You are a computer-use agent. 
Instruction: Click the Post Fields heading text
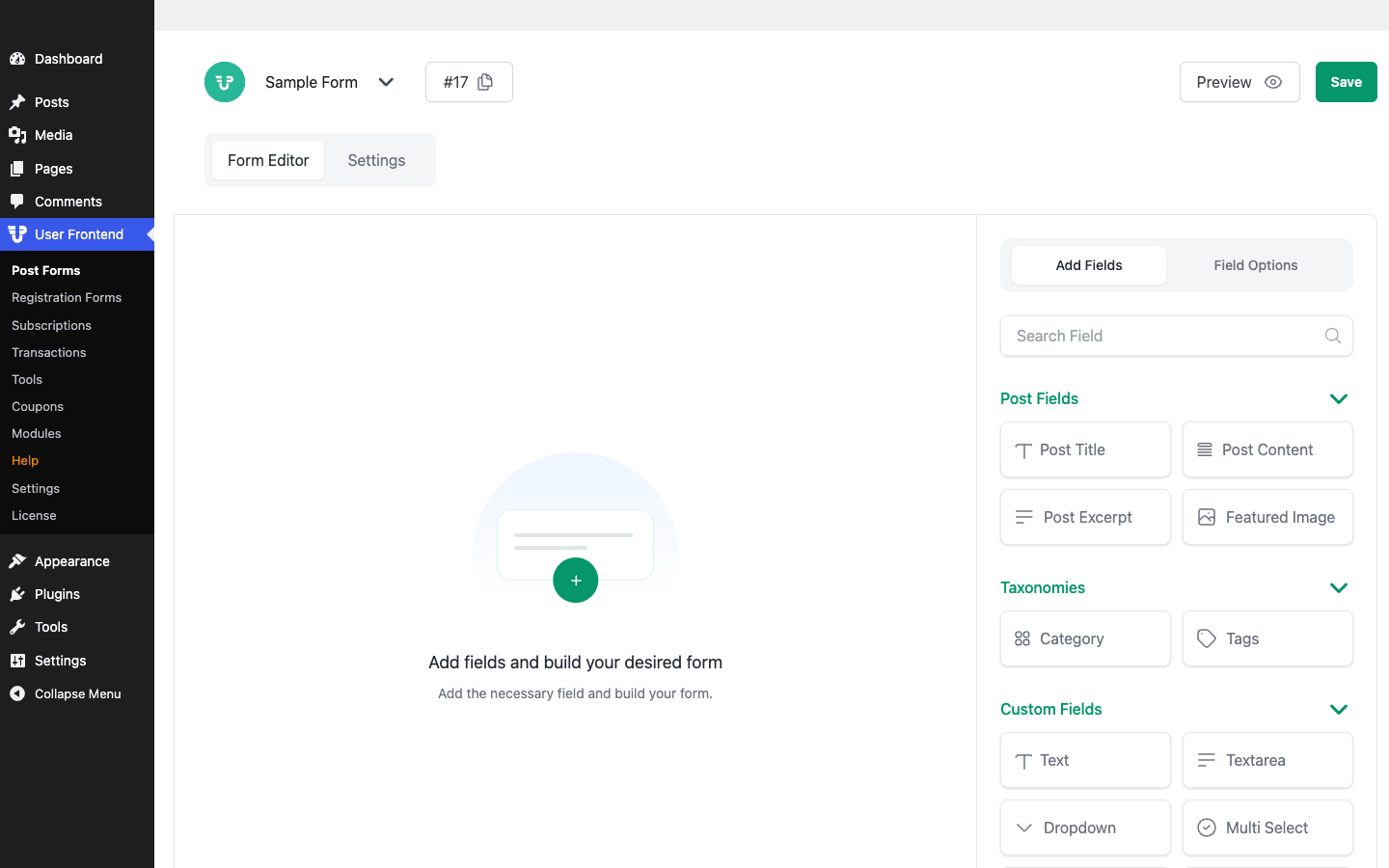pos(1039,398)
